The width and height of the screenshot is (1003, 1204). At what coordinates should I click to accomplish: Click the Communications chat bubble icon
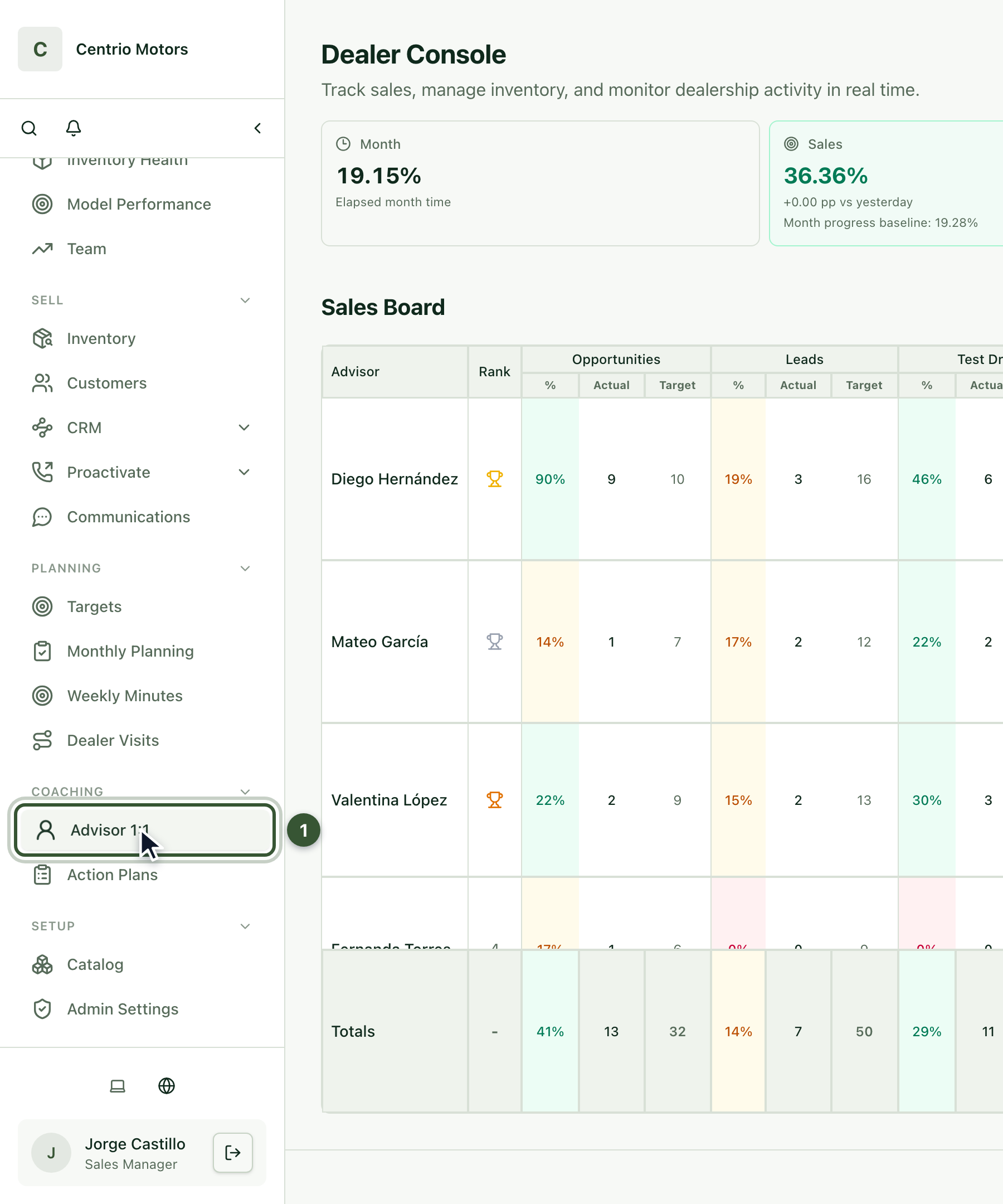pos(42,517)
